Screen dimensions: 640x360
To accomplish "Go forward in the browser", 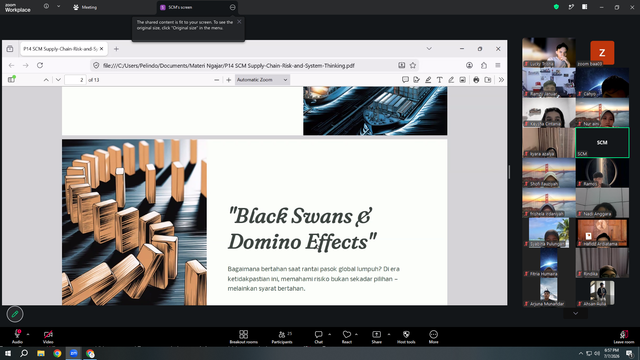I will click(26, 65).
